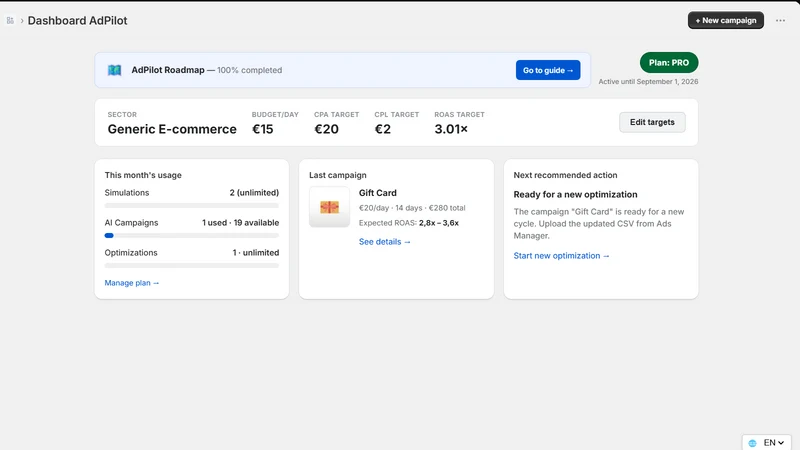Select the Dashboard AdPilot breadcrumb title
The image size is (800, 450).
click(78, 20)
